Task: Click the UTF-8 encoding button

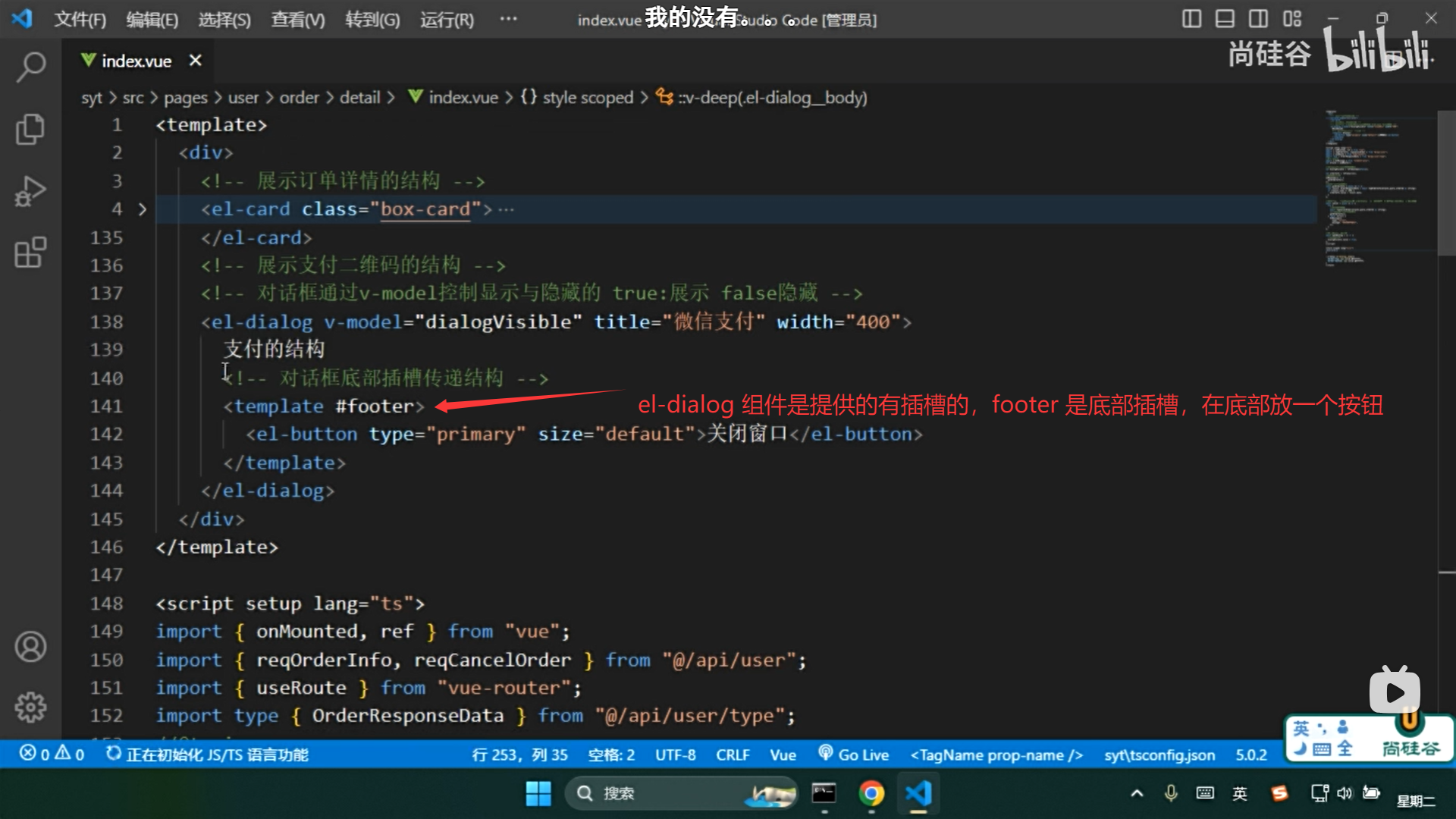Action: point(675,755)
